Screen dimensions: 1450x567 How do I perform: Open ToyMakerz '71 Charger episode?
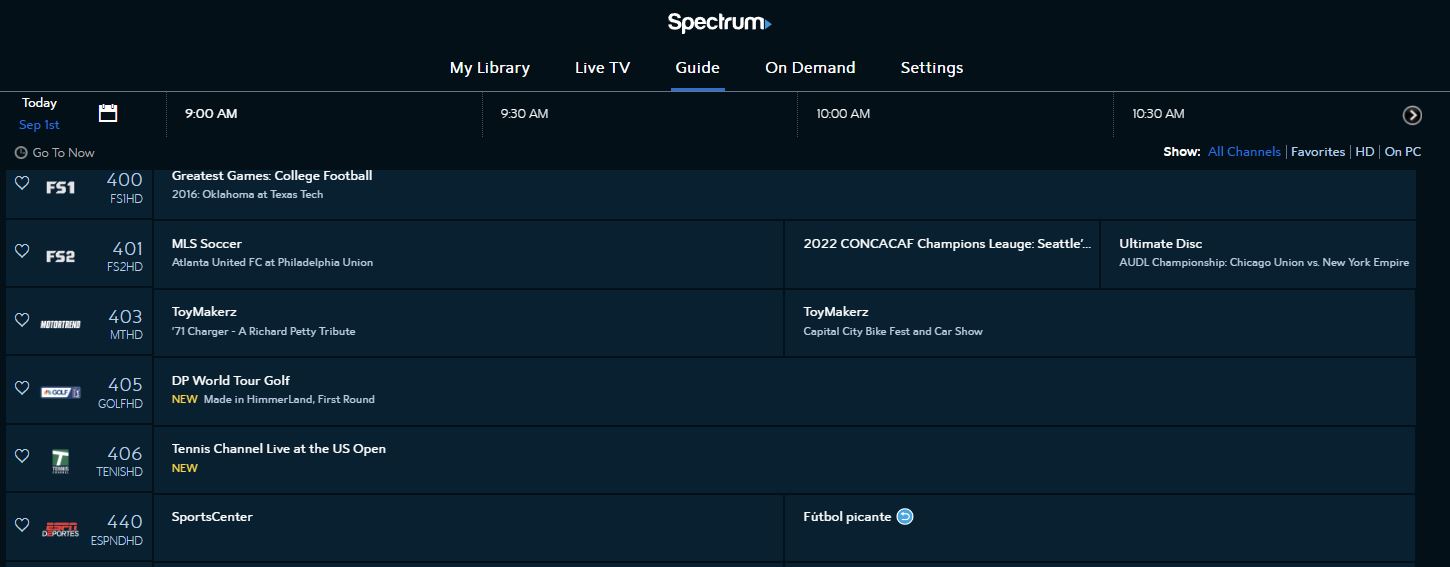coord(469,323)
